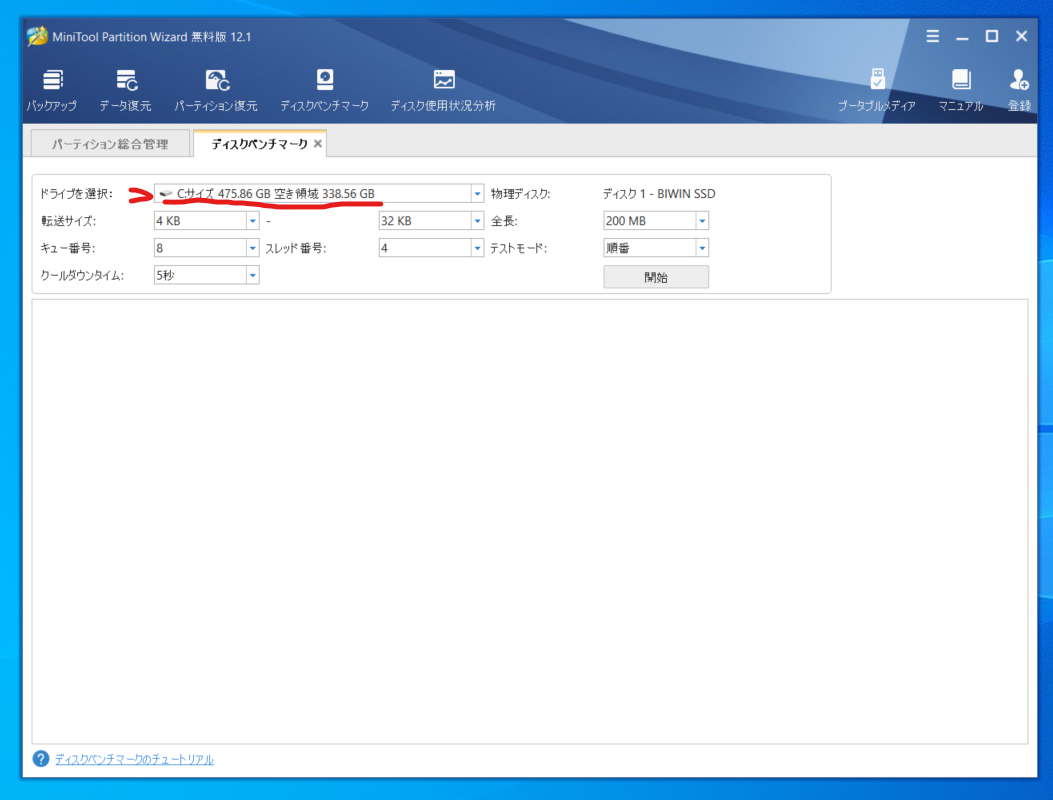Select the ディスクベンチマーク tab
The width and height of the screenshot is (1053, 800).
(x=262, y=143)
